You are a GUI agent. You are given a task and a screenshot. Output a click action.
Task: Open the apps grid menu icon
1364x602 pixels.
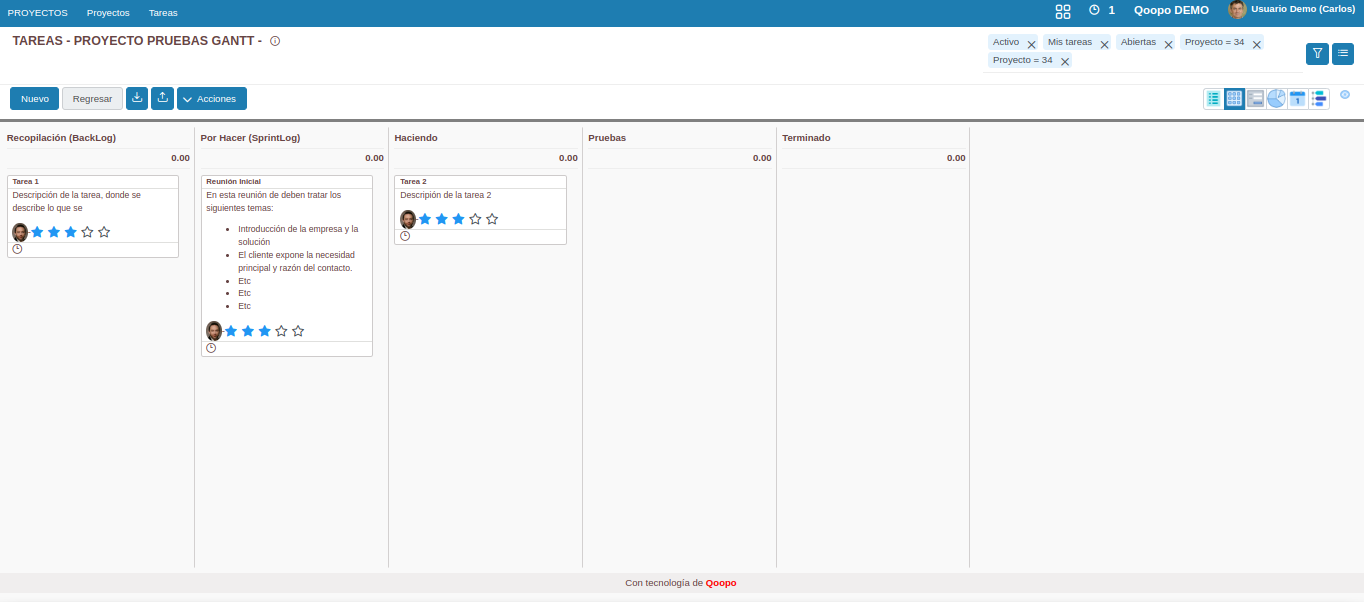[1063, 11]
